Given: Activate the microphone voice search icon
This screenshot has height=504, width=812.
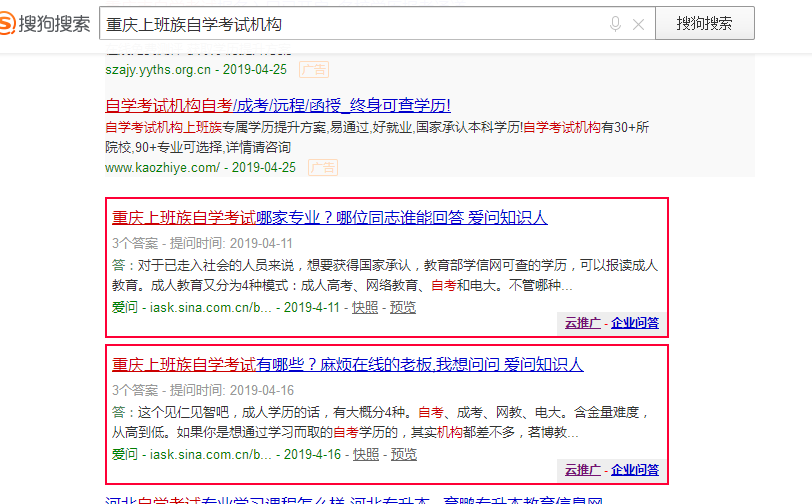Looking at the screenshot, I should pos(615,24).
